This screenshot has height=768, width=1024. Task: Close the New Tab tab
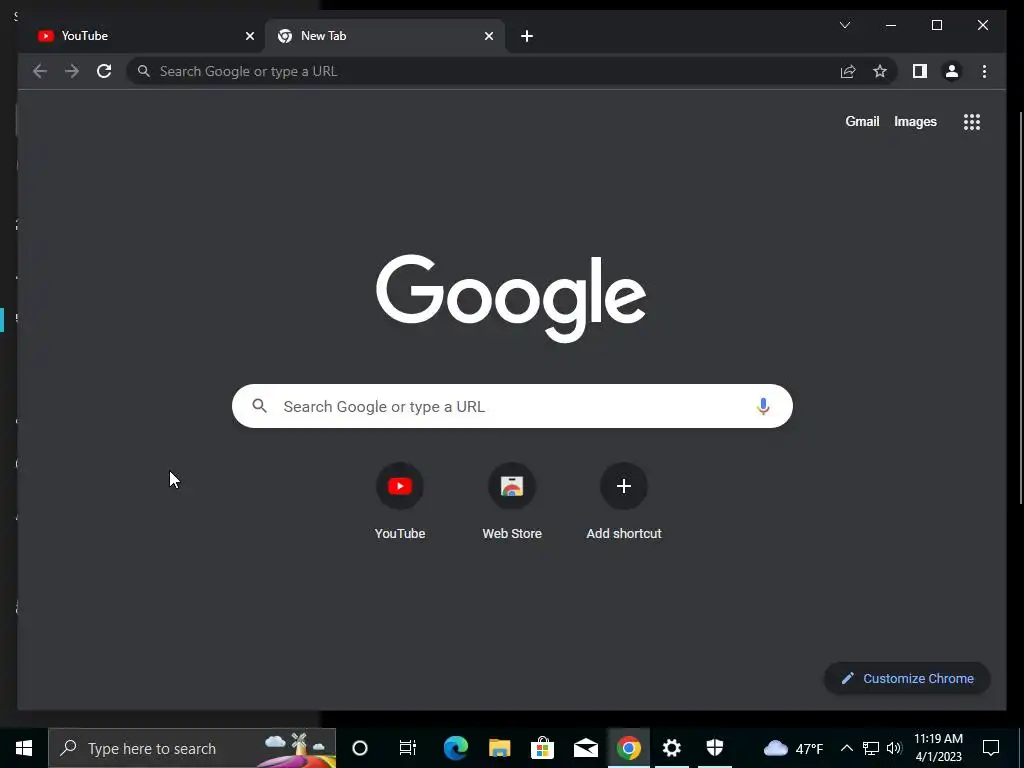tap(488, 36)
